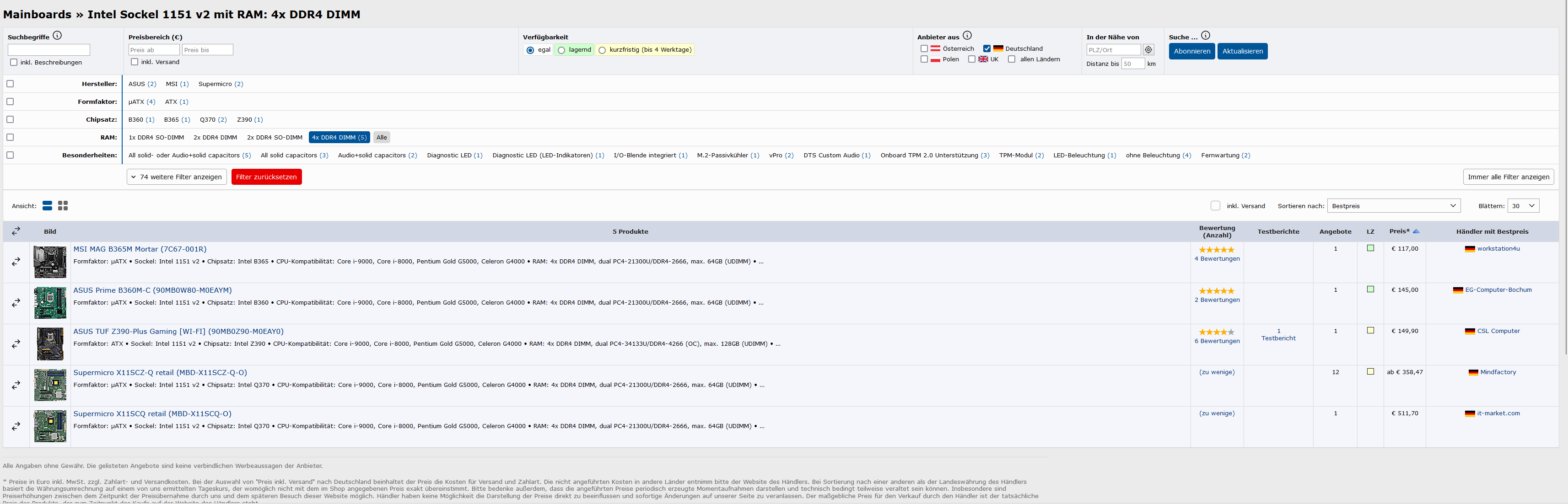Click compare icon for Supermicro X11SCQ retail
The height and width of the screenshot is (504, 1568).
pos(16,427)
